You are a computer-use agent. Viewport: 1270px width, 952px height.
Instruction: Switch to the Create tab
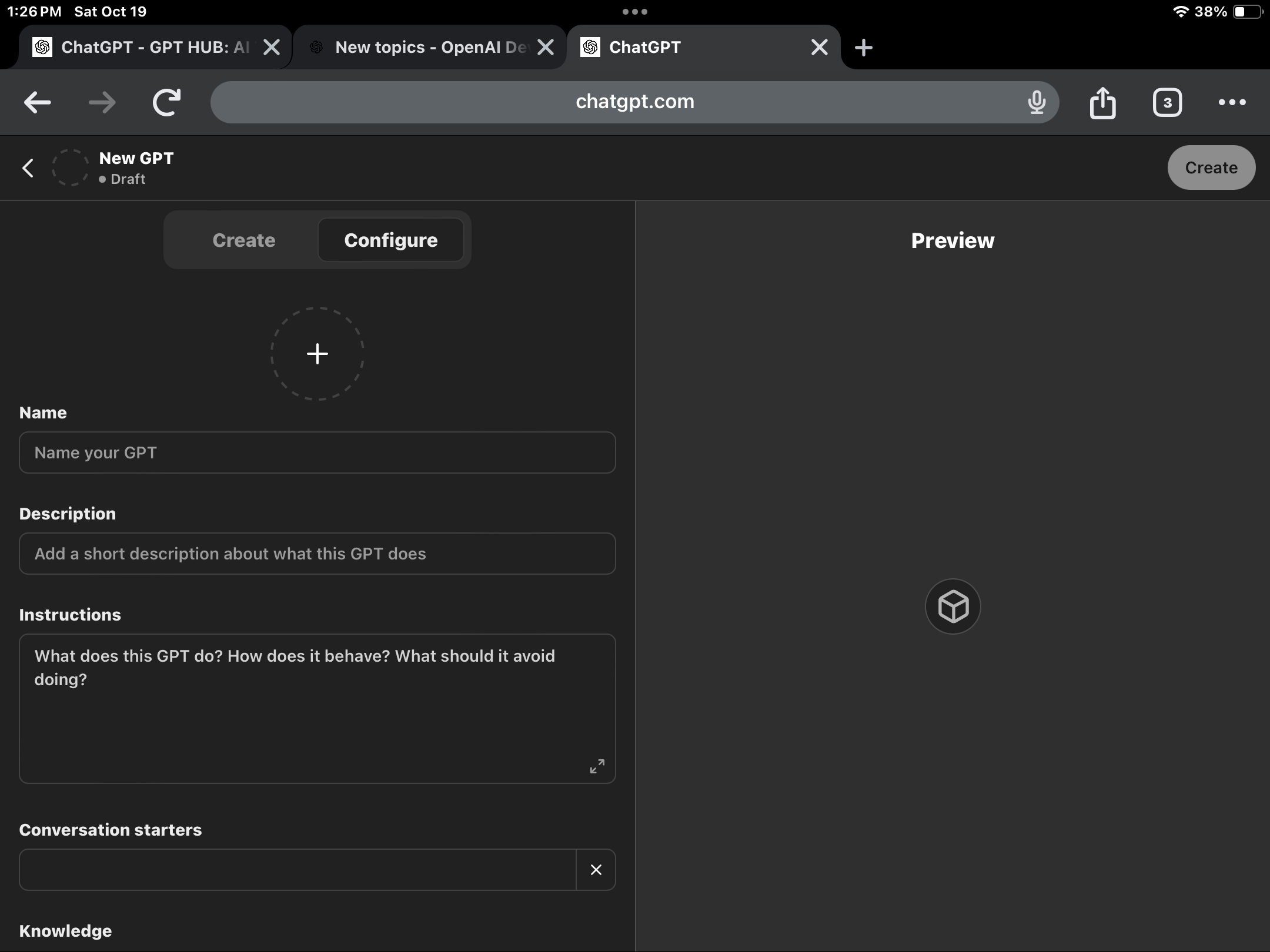coord(243,240)
